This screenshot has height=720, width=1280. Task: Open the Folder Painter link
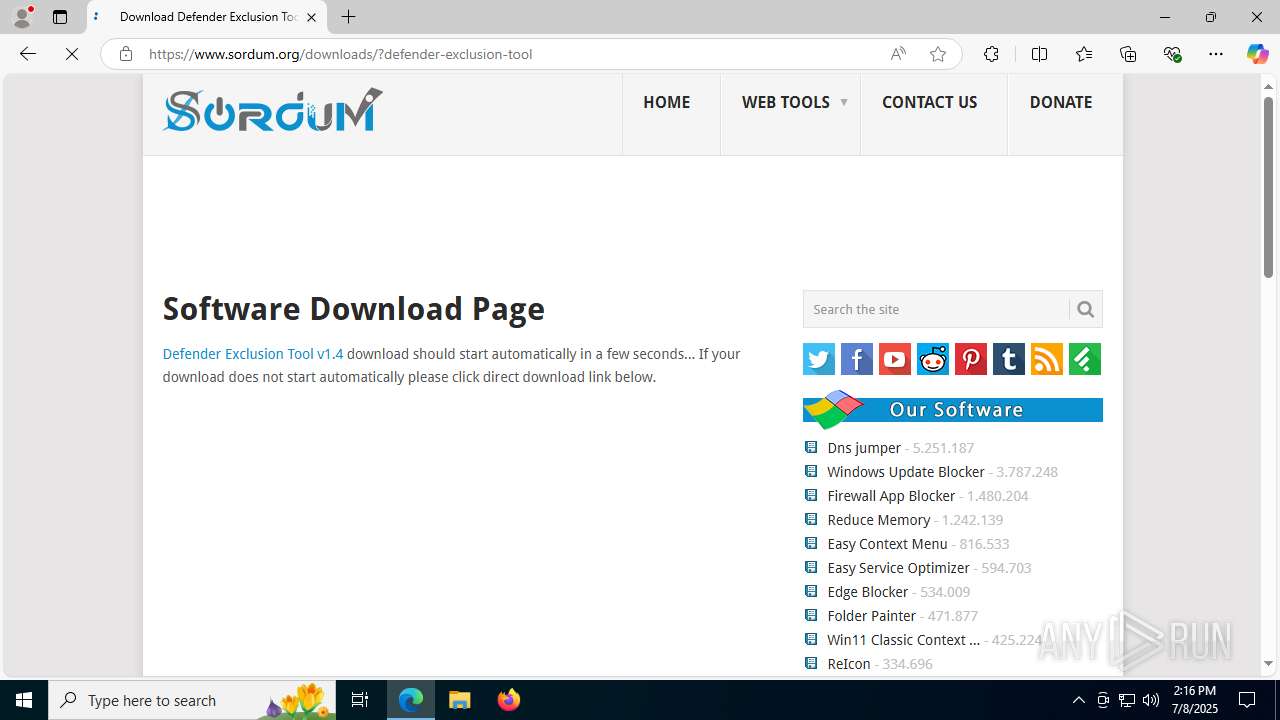coord(872,616)
